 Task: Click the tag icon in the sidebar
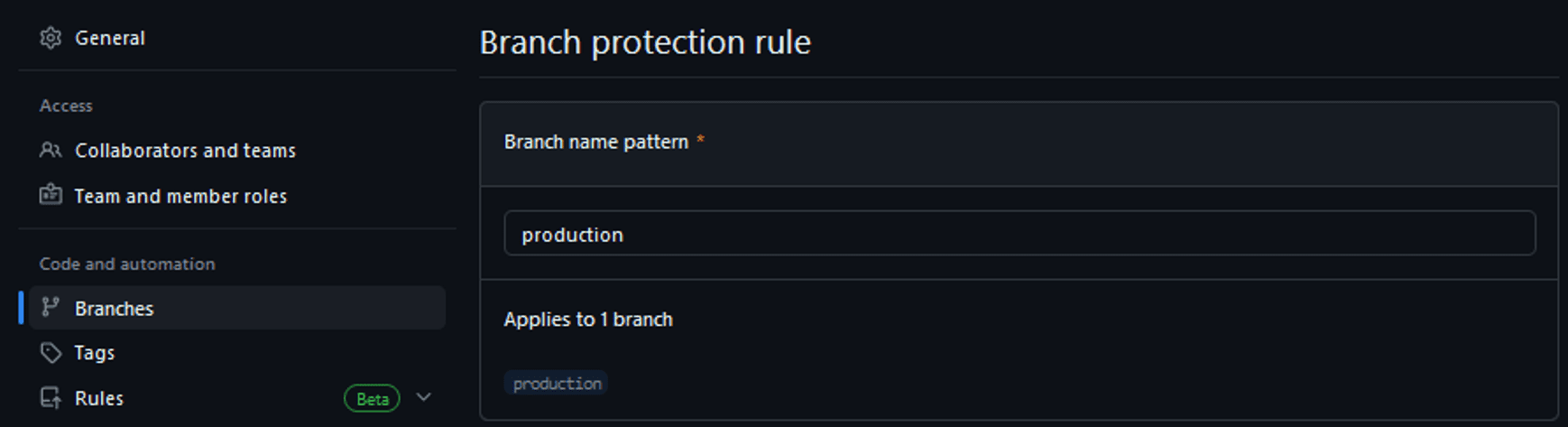(x=51, y=353)
